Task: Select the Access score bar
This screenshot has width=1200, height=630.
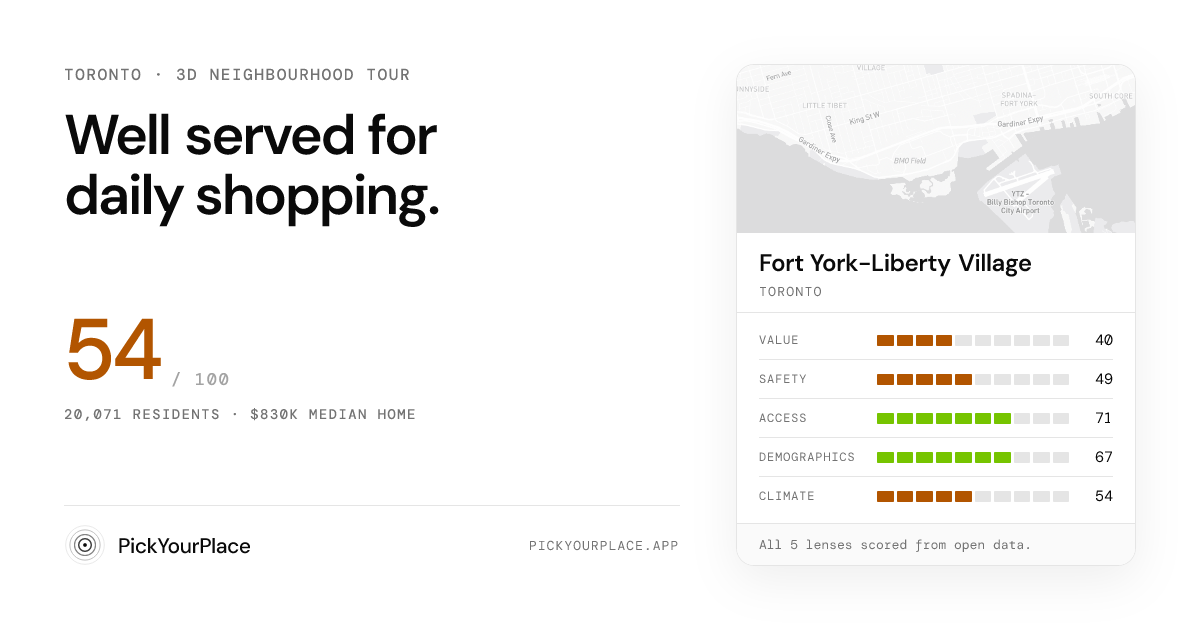Action: (x=973, y=418)
